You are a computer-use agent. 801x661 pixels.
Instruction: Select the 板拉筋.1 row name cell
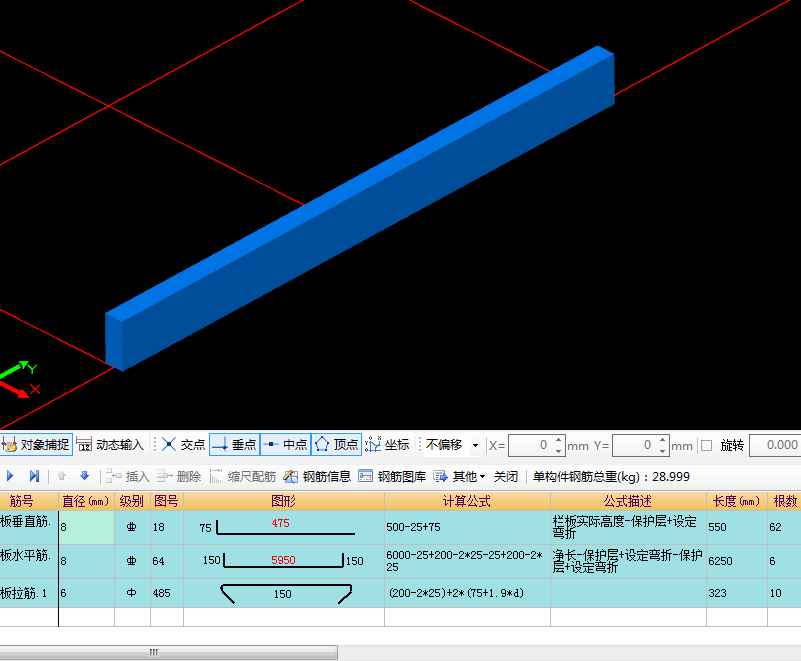point(29,593)
